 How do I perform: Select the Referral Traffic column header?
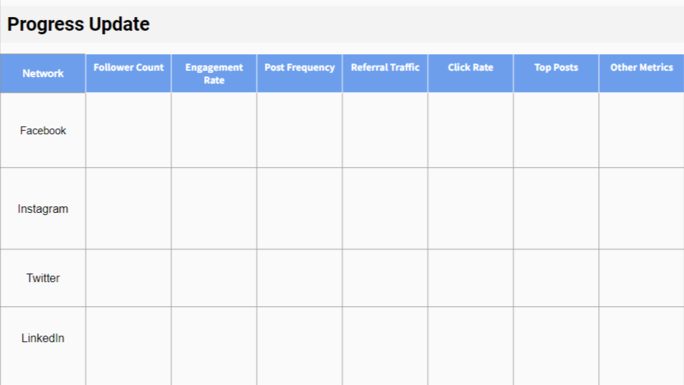pos(385,73)
